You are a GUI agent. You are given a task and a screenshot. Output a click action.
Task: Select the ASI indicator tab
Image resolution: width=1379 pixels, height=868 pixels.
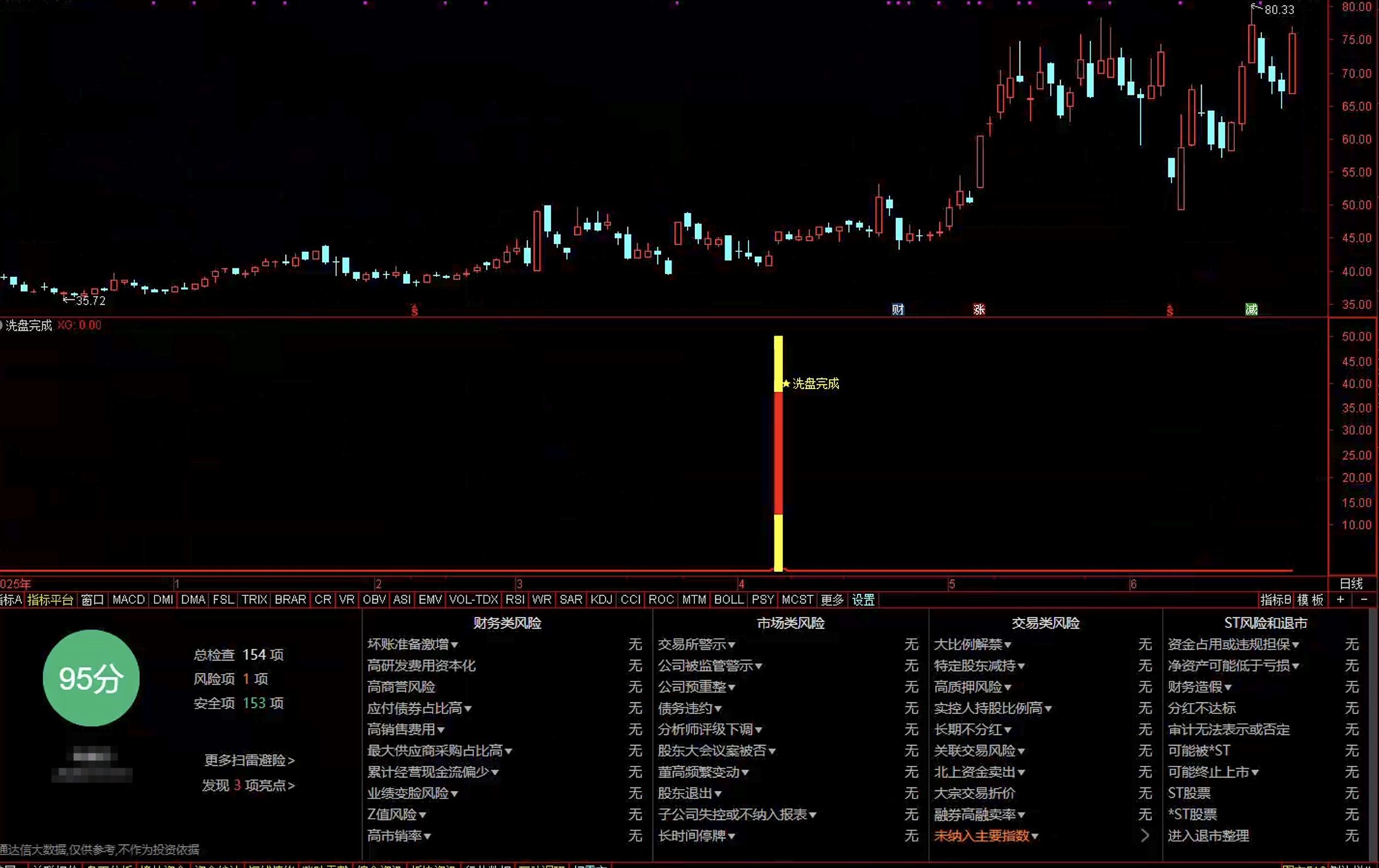(402, 599)
